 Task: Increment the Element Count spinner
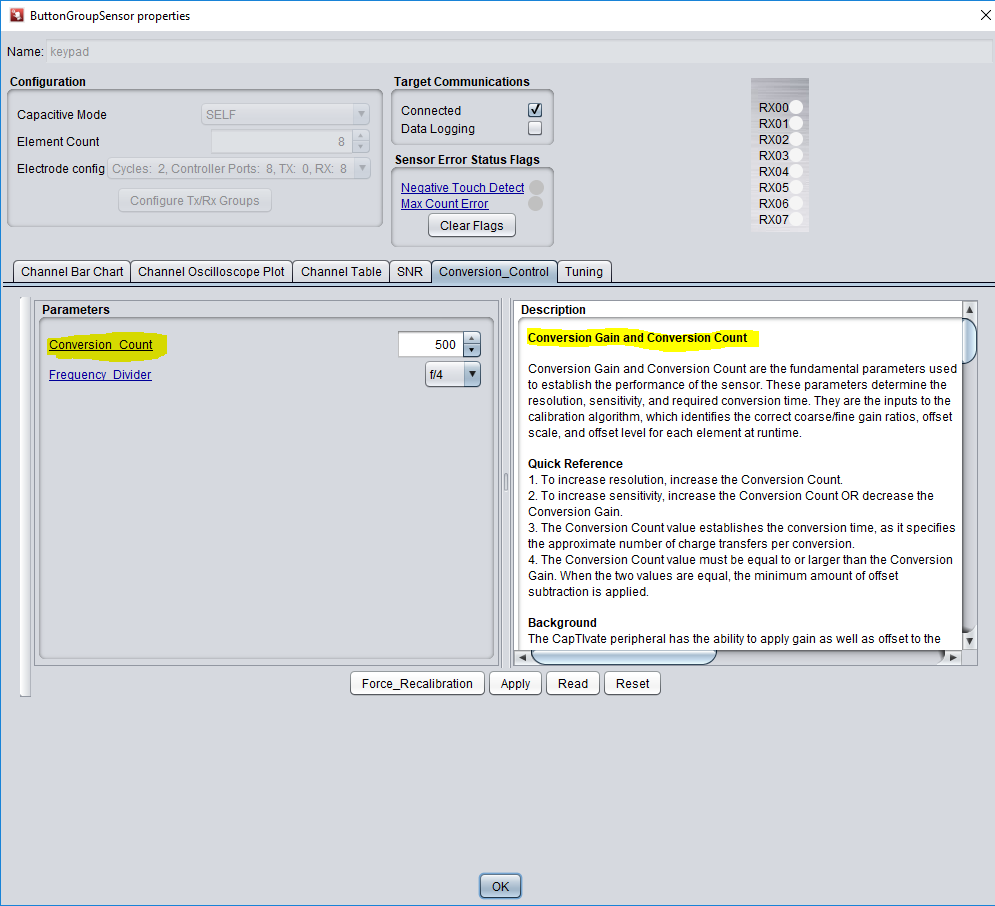(x=360, y=136)
